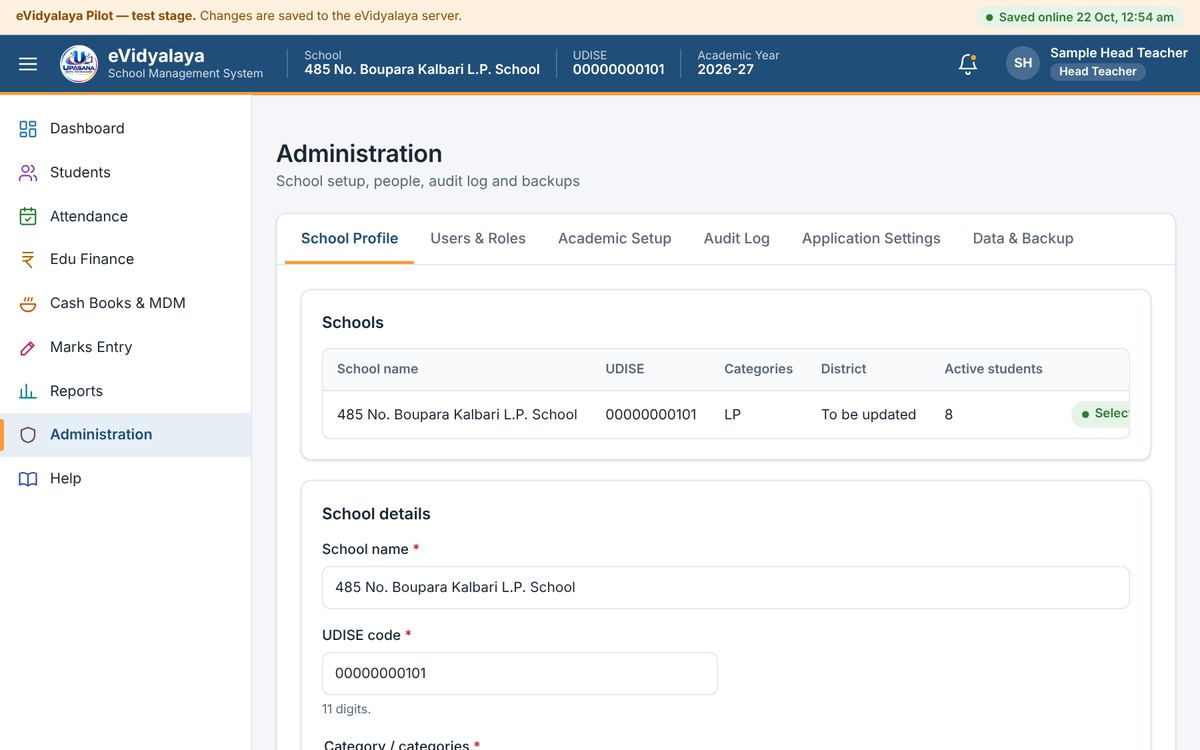Viewport: 1200px width, 750px height.
Task: Click the Marks Entry pencil icon
Action: (x=28, y=348)
